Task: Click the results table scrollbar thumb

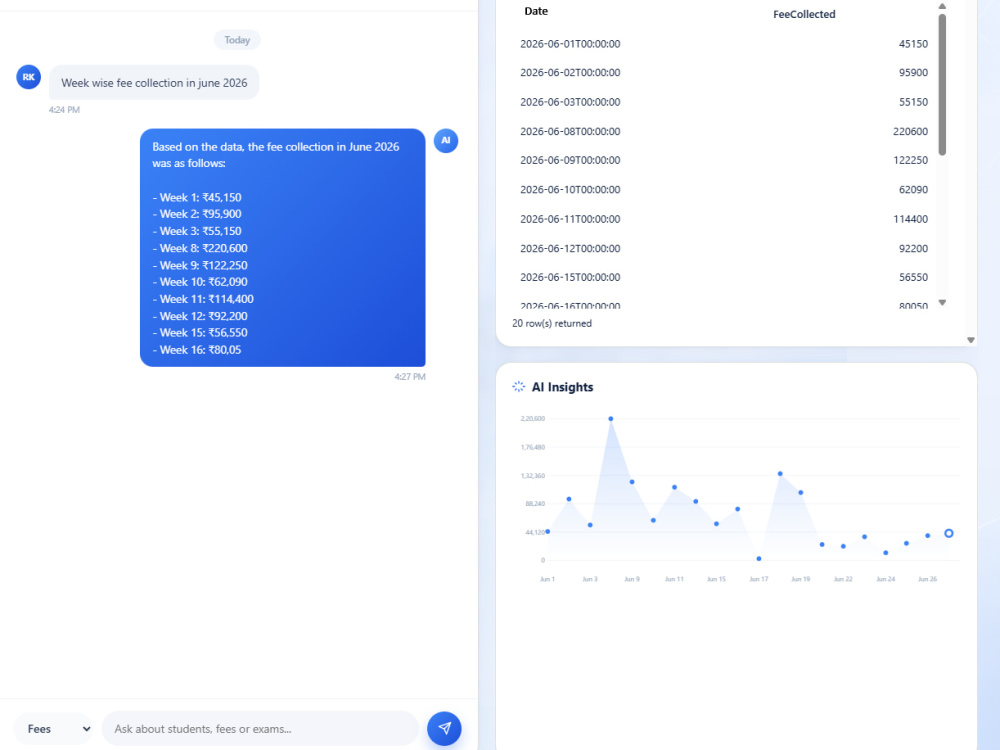Action: tap(942, 84)
